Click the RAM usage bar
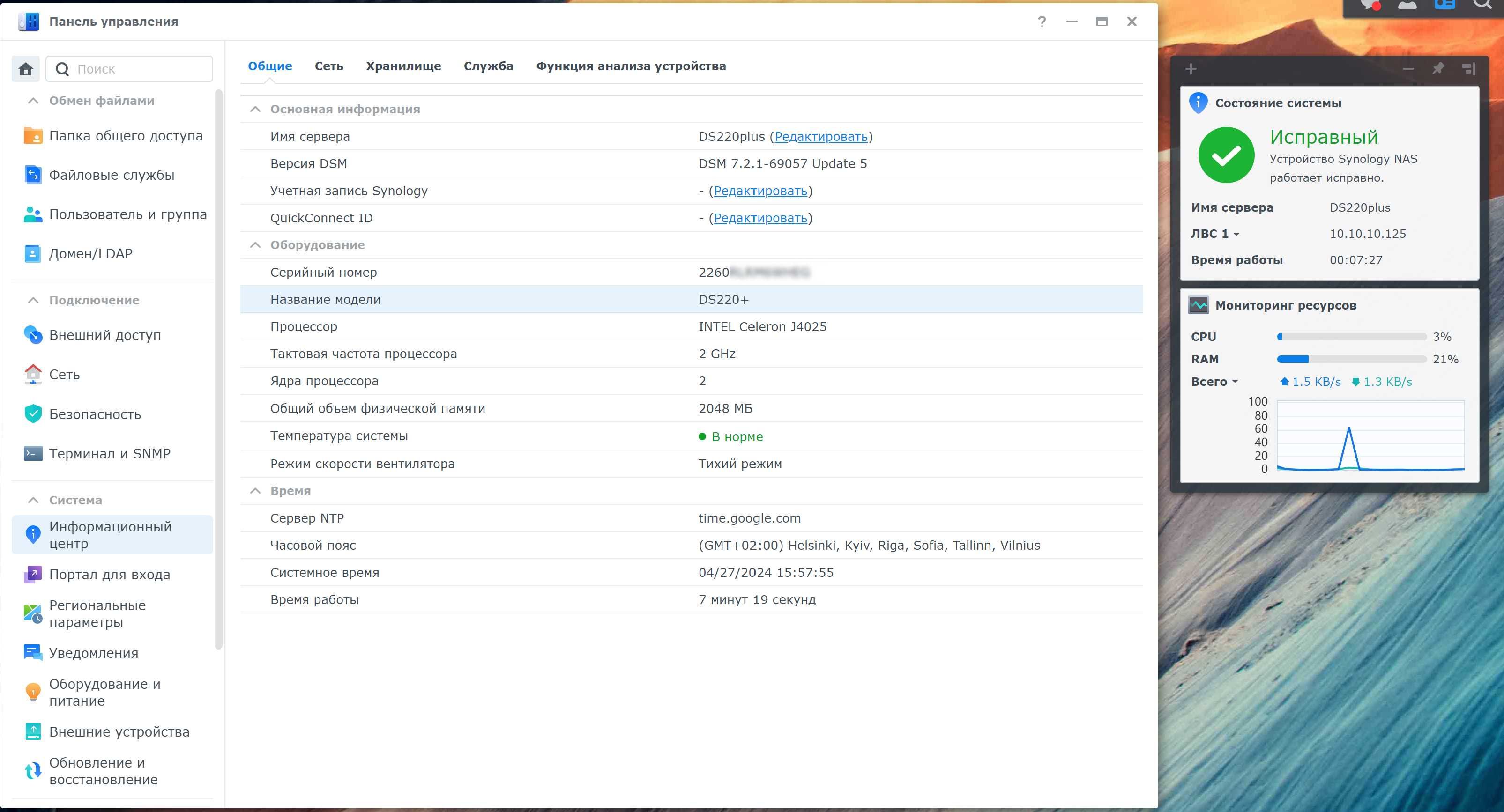 (1352, 359)
